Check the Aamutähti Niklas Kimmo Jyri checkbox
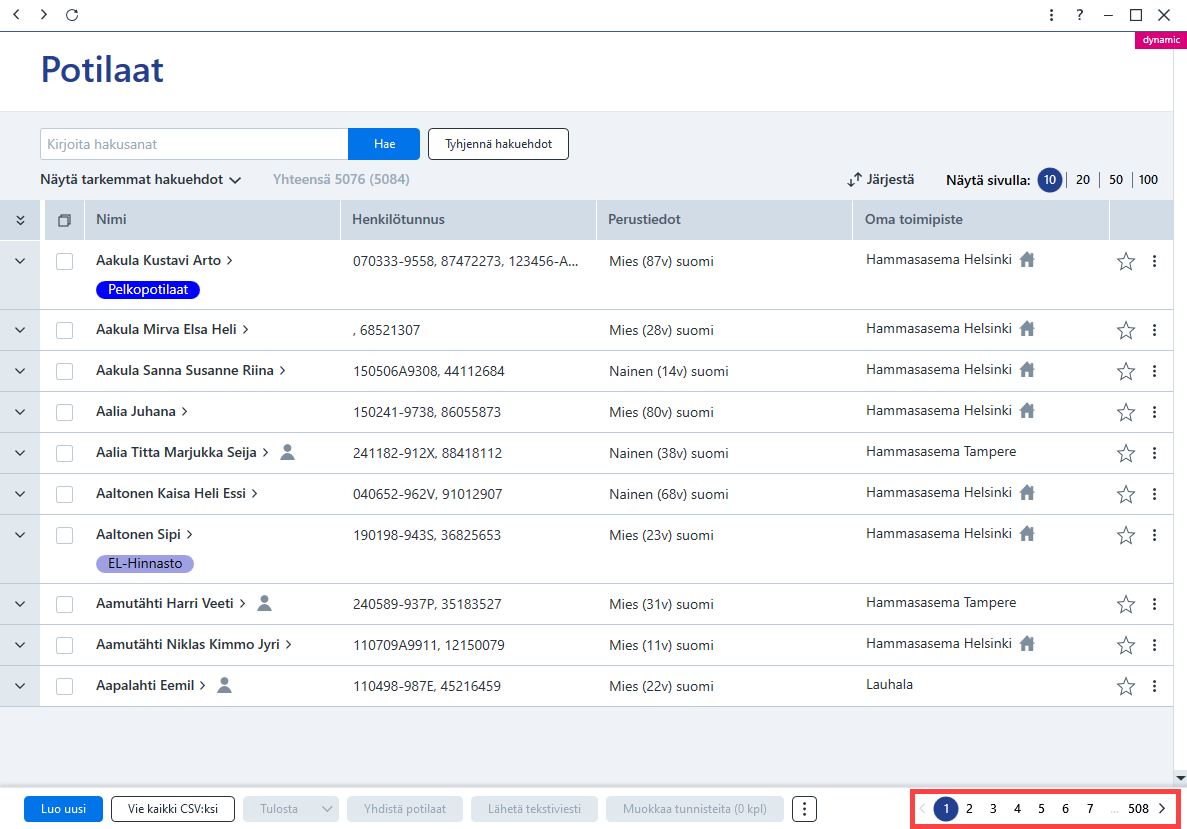Screen dimensions: 1187x829 point(64,645)
